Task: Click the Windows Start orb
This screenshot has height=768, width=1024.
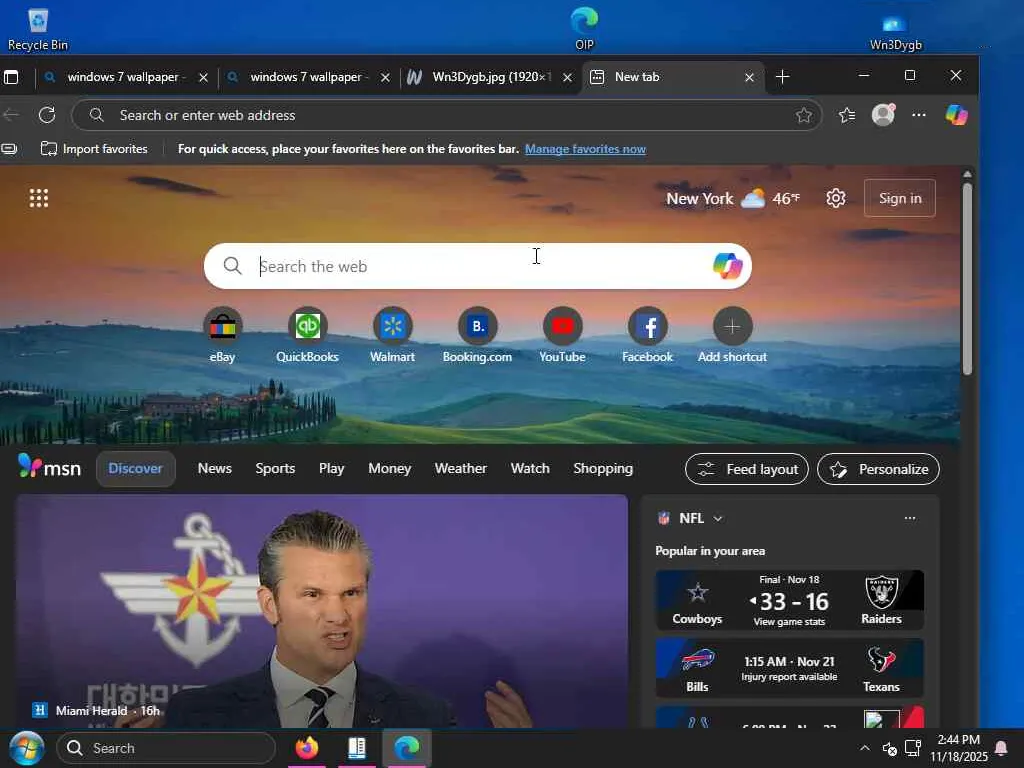Action: [26, 748]
